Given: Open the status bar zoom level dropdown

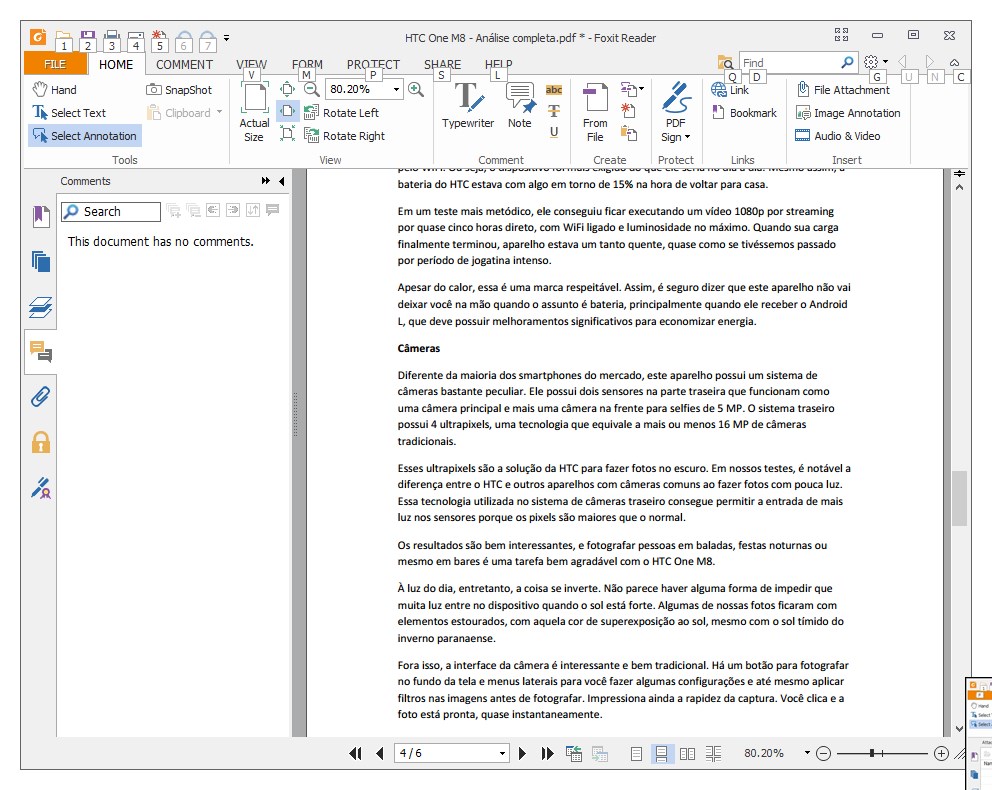Looking at the screenshot, I should click(807, 753).
